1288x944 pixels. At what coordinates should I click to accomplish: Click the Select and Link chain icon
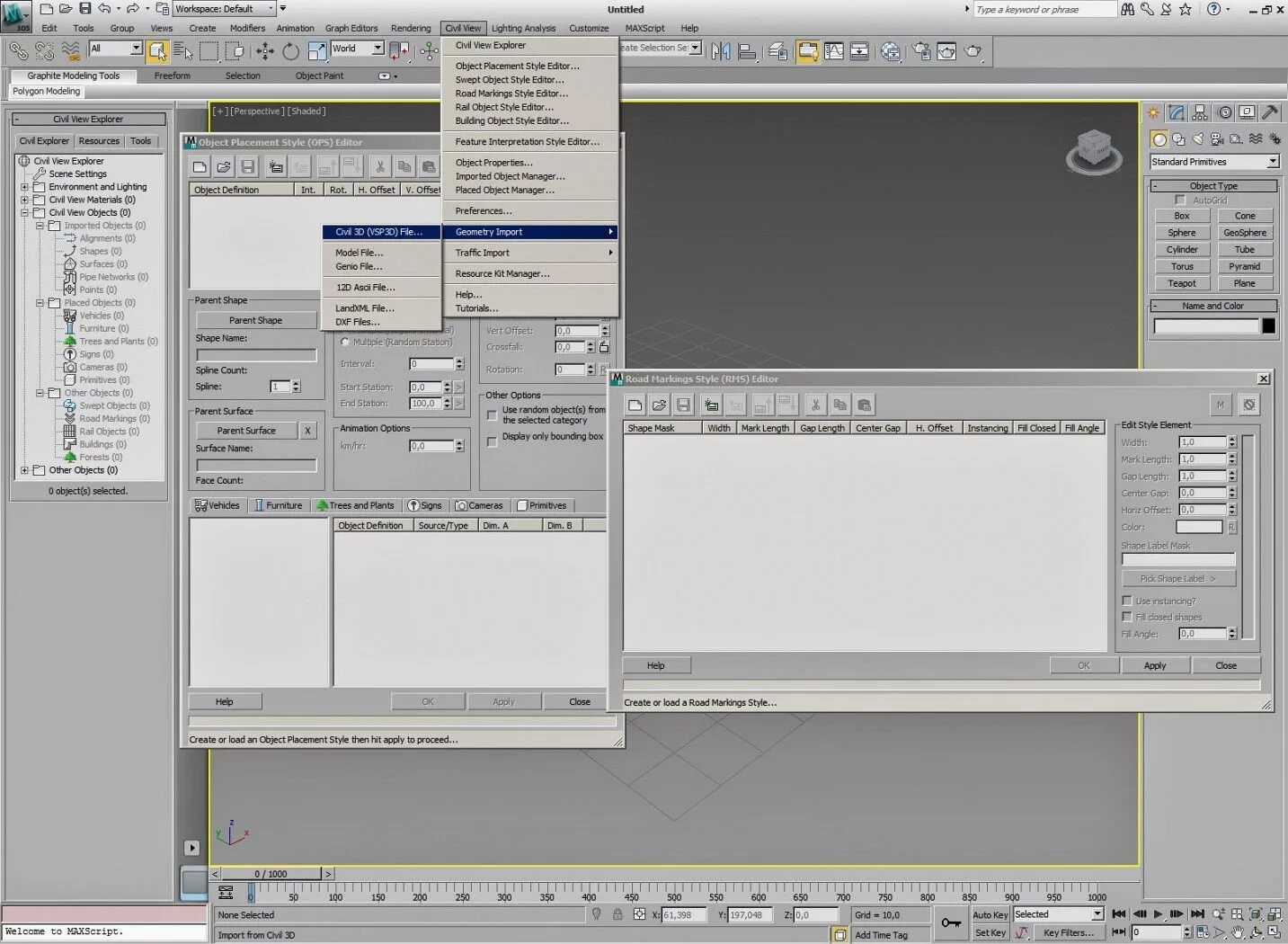[17, 51]
